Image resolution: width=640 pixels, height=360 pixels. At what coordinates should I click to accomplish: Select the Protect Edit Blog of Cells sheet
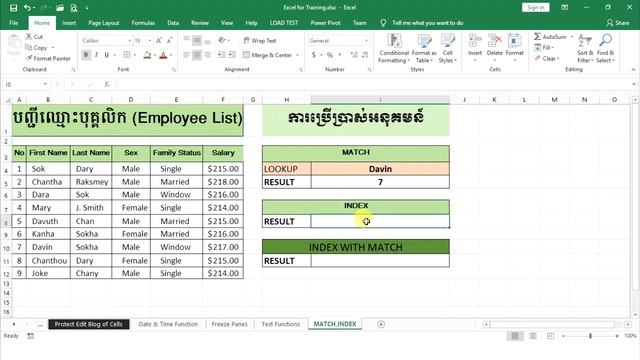click(x=89, y=324)
